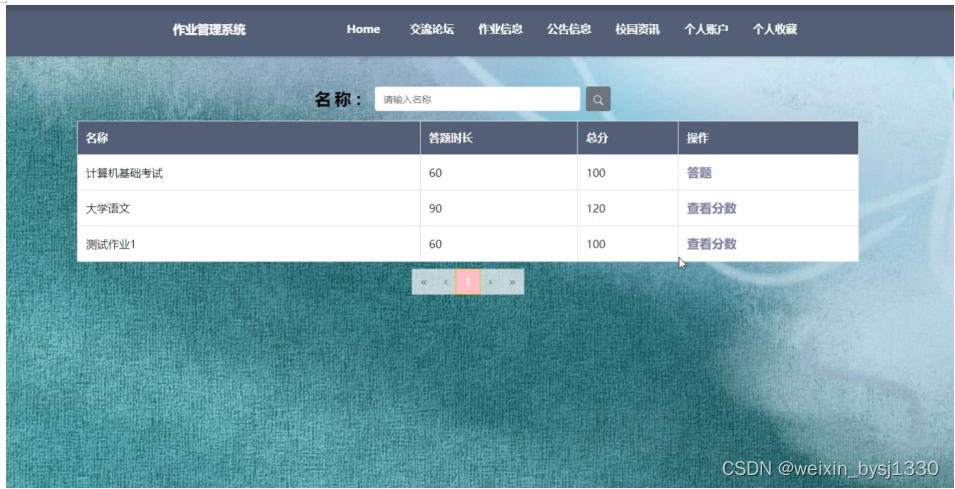
Task: Click 答题 for 计算机基础考试
Action: 699,173
